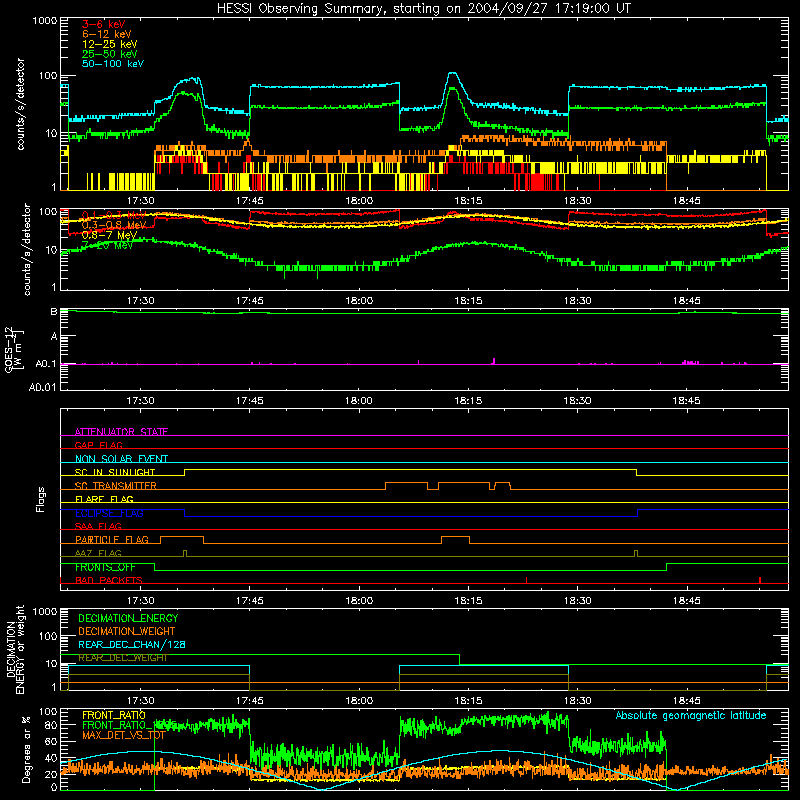
Task: Click 17:45 tick label under the decimation panel
Action: pyautogui.click(x=249, y=701)
